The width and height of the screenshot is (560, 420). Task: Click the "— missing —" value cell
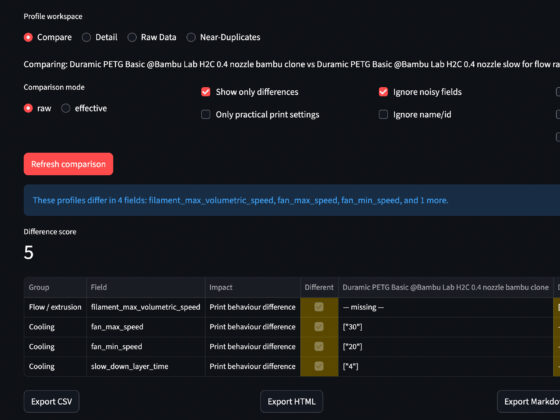tap(445, 307)
